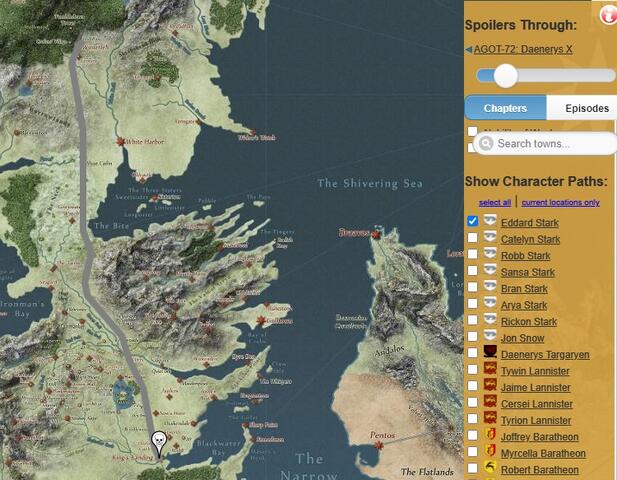Click the grey unfilled part of spoiler slider
Screen dimensions: 617x480
[x=566, y=76]
